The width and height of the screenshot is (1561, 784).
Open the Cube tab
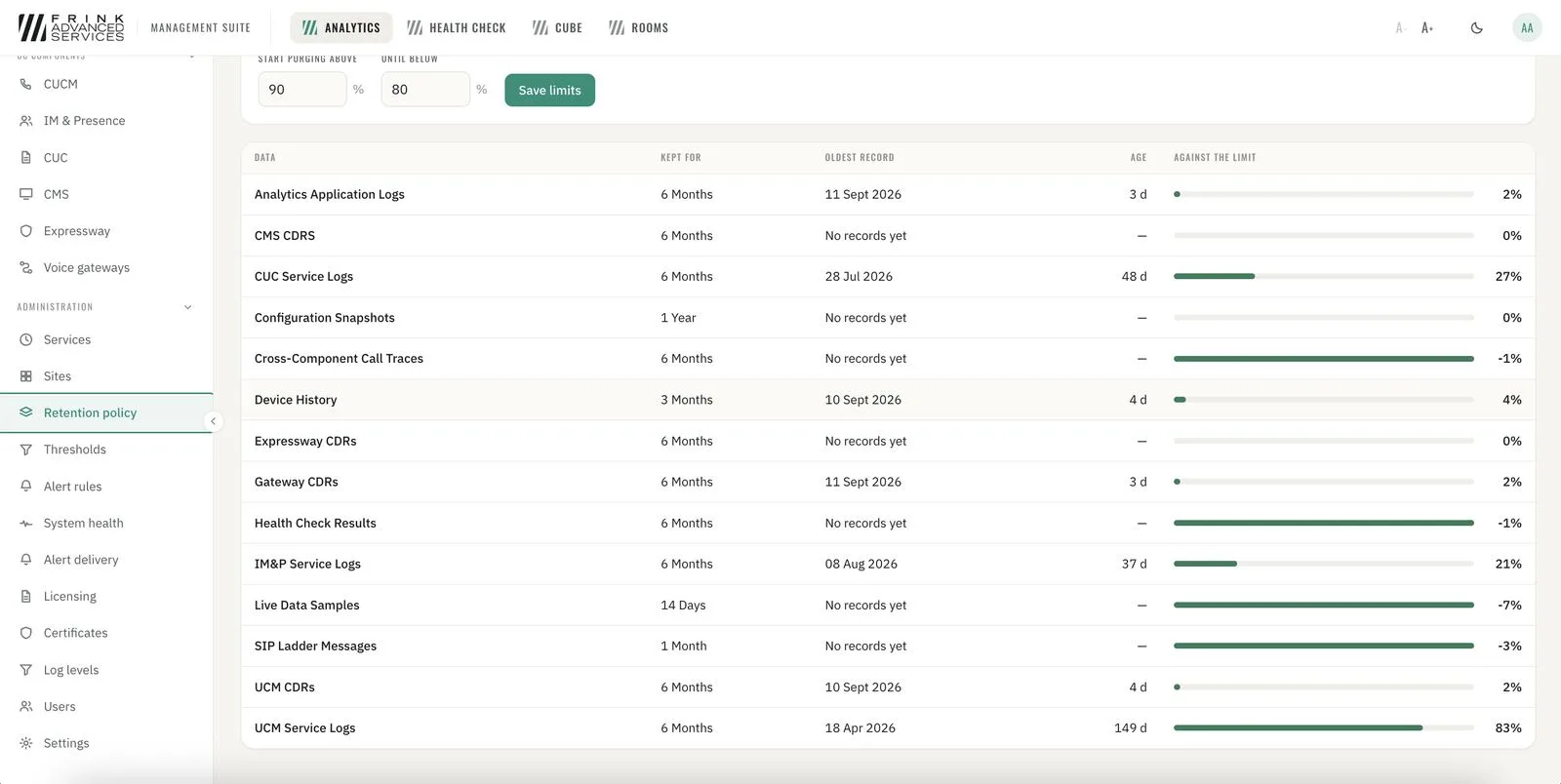[557, 28]
